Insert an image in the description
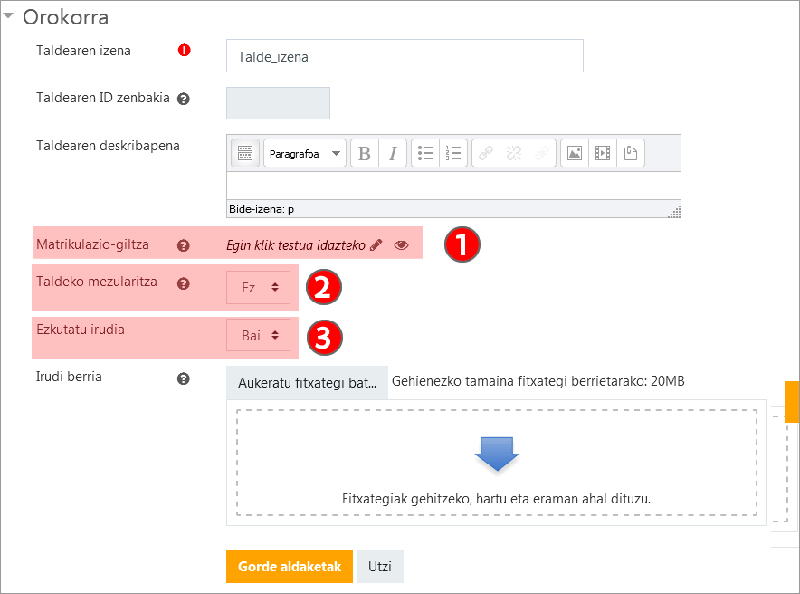Viewport: 800px width, 594px height. coord(574,153)
